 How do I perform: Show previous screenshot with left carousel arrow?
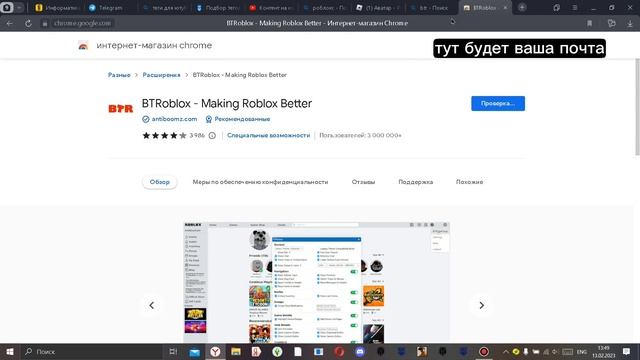[151, 305]
